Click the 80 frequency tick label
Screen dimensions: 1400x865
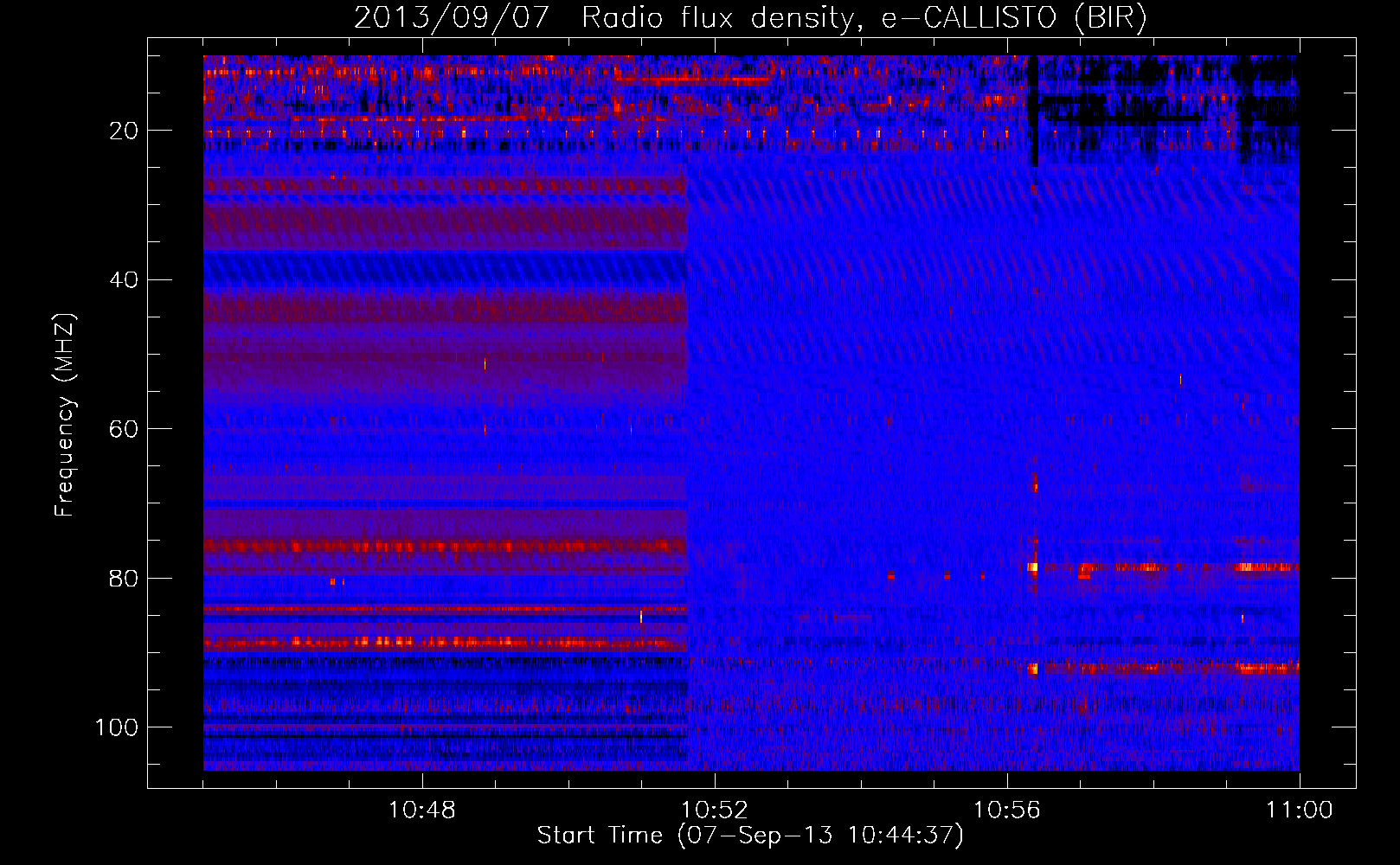tap(124, 579)
